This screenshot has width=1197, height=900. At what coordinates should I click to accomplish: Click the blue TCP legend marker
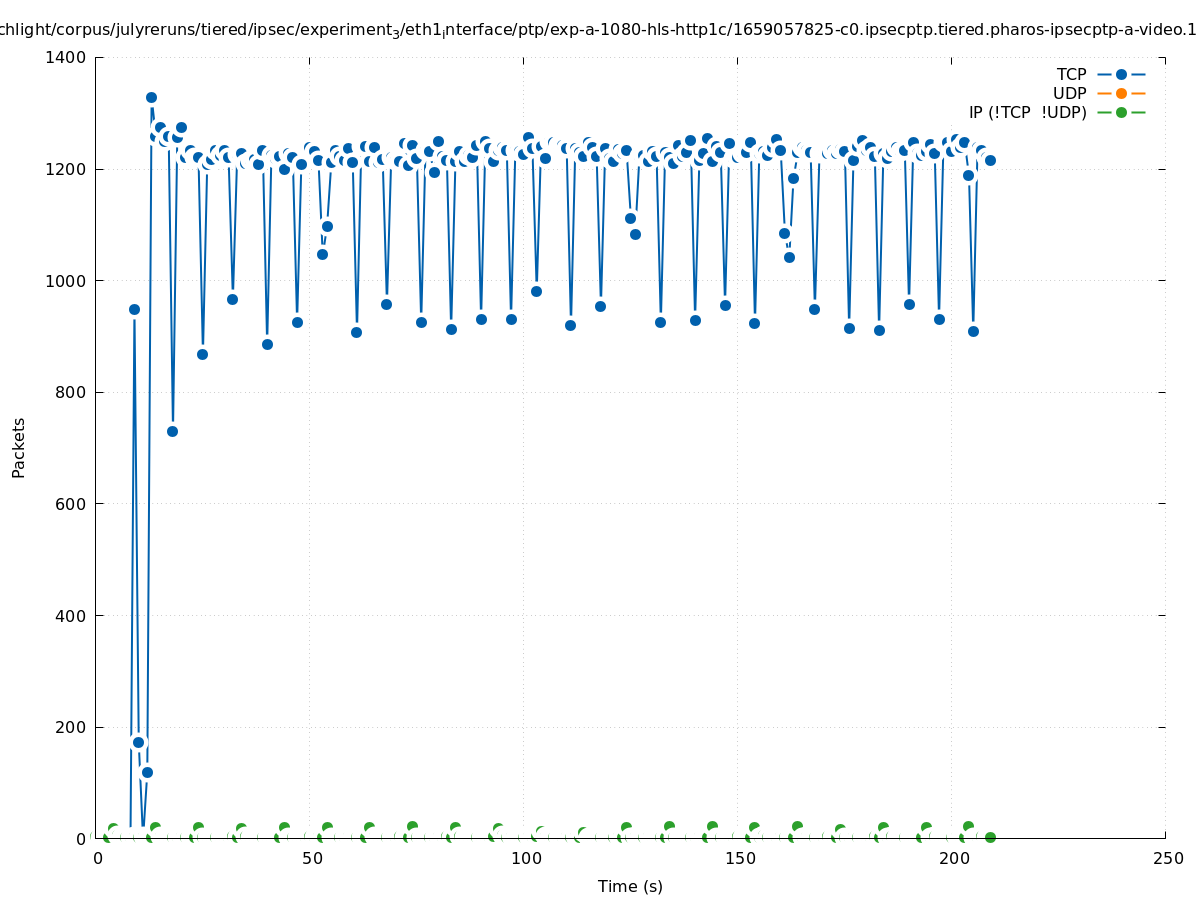pos(1120,74)
